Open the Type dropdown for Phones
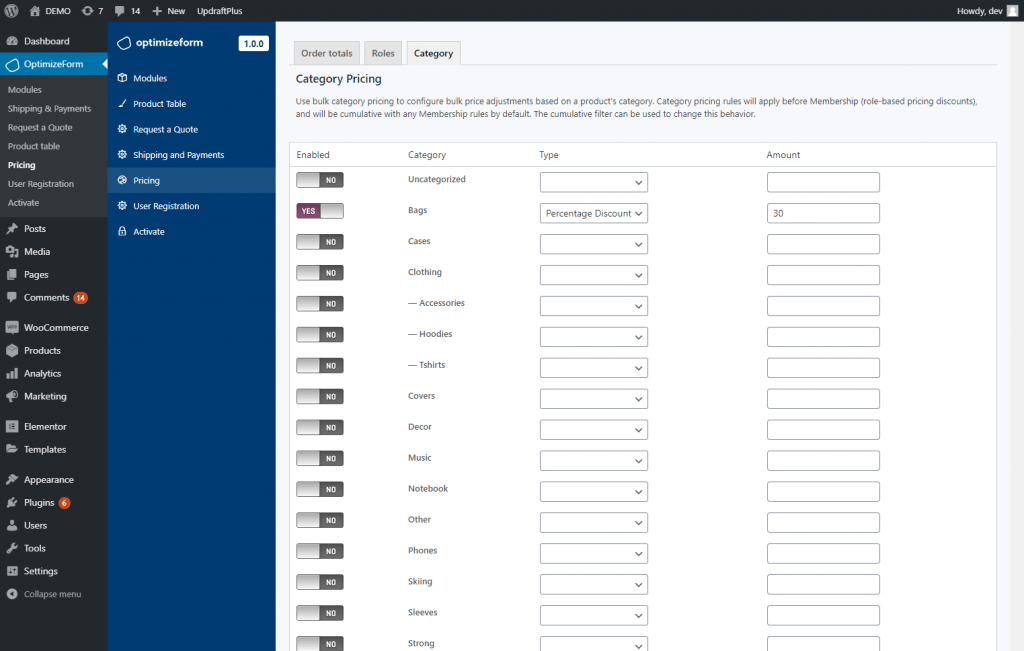 pyautogui.click(x=594, y=553)
